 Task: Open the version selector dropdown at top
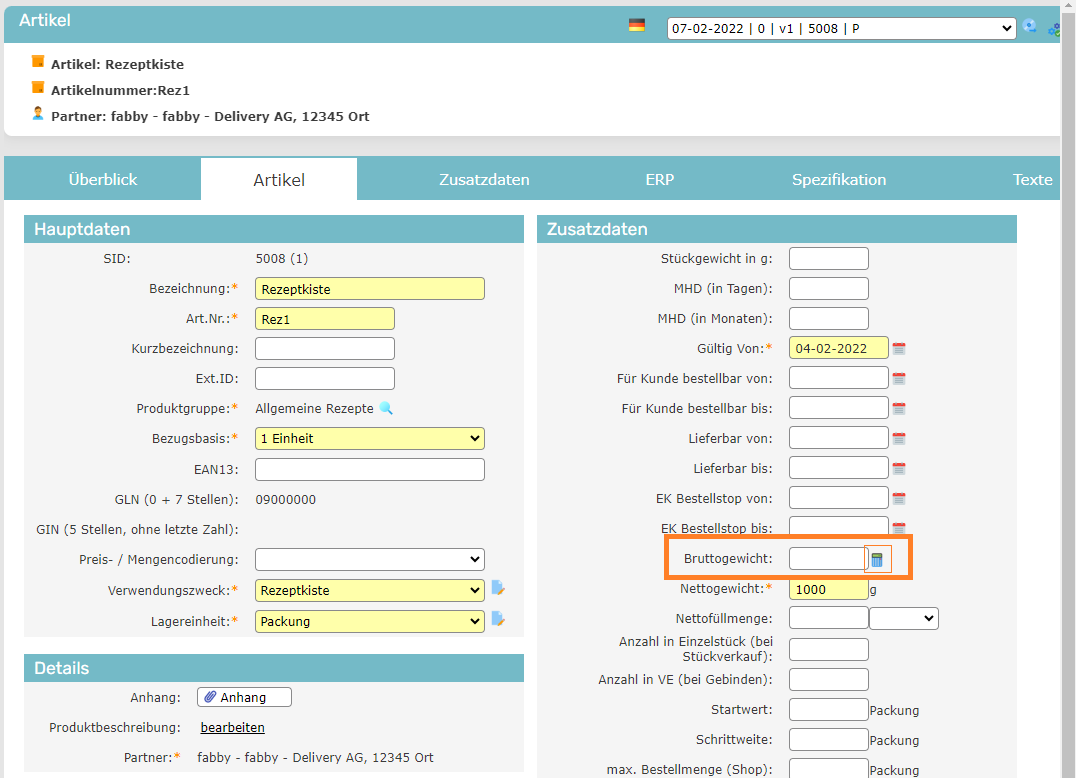[x=841, y=28]
